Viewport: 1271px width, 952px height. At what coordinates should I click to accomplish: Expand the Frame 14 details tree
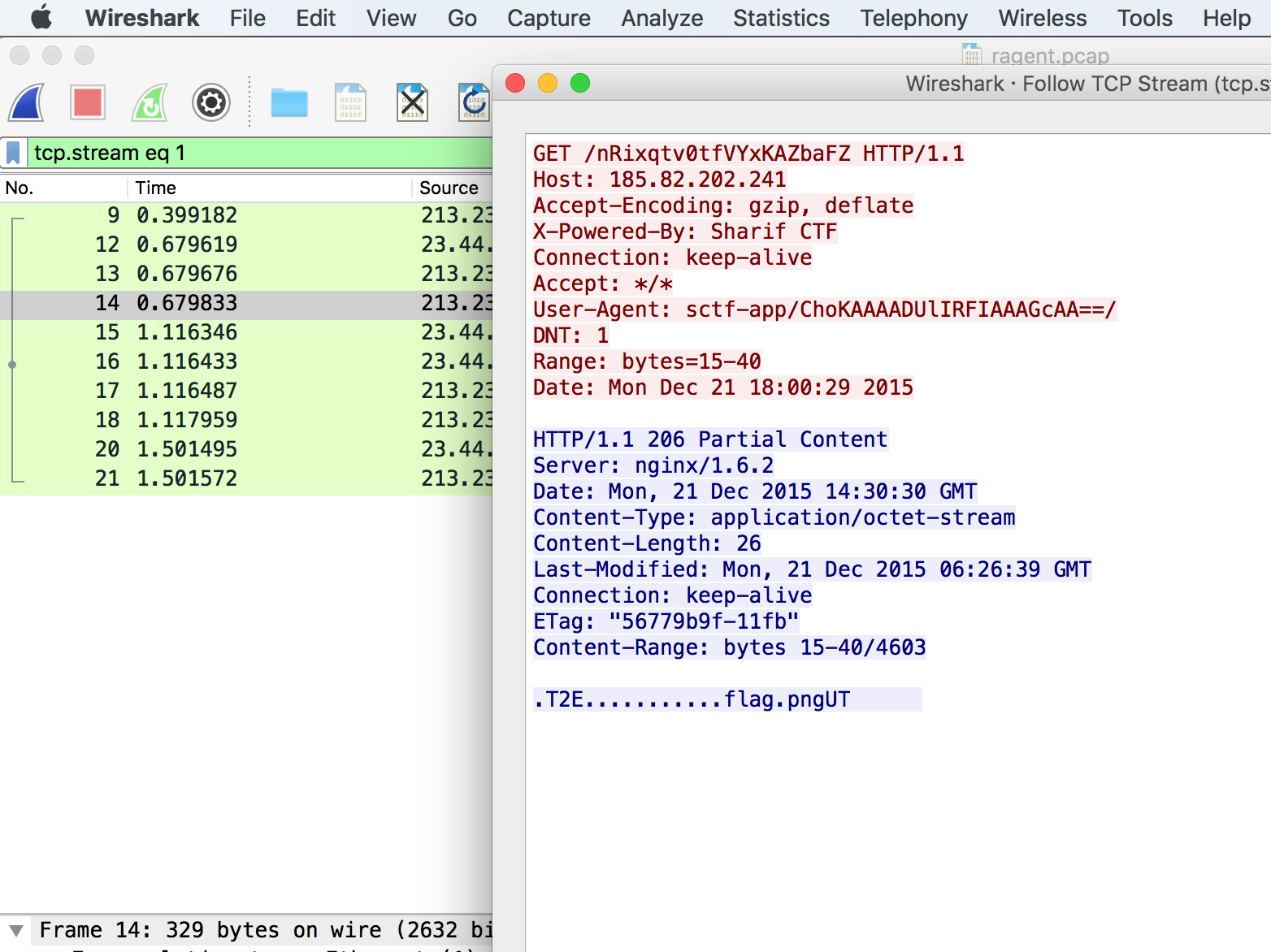coord(15,930)
